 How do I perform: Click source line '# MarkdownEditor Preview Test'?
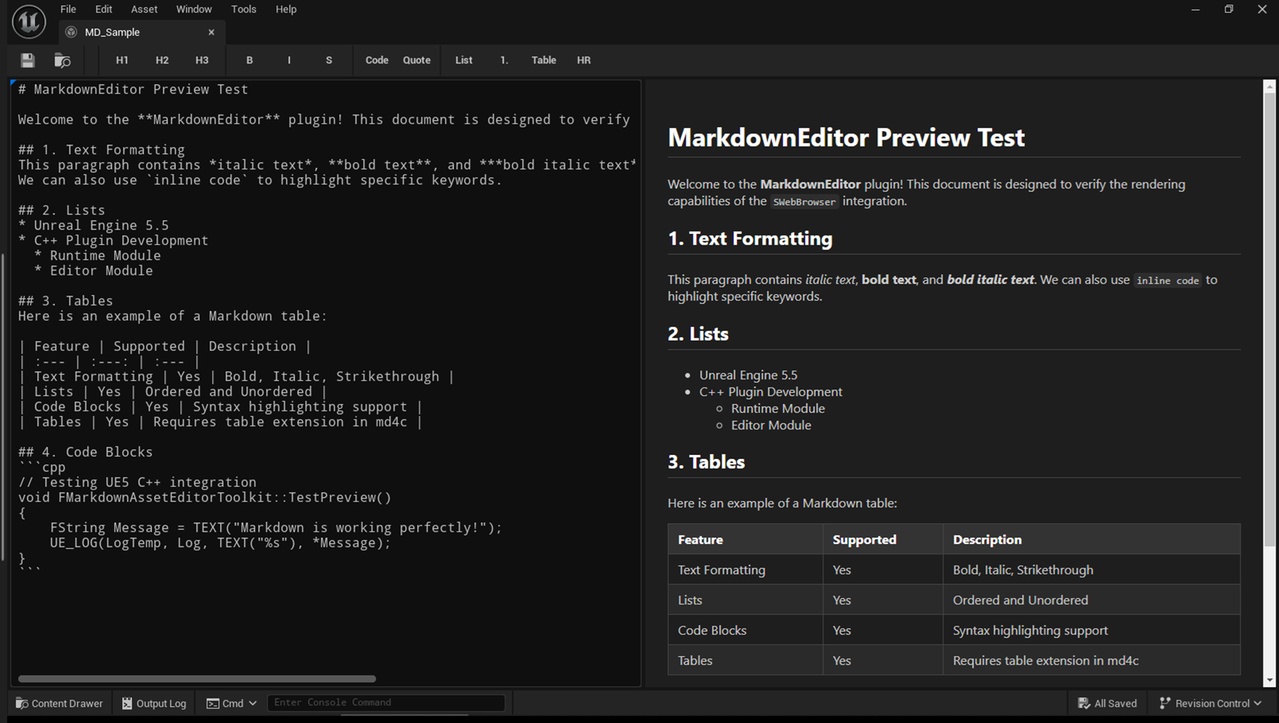coord(133,89)
